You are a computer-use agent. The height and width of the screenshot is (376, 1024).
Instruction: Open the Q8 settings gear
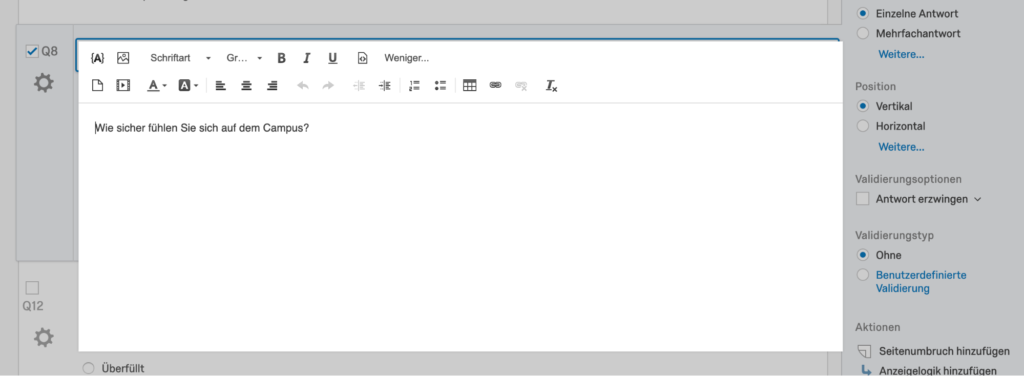click(x=44, y=83)
